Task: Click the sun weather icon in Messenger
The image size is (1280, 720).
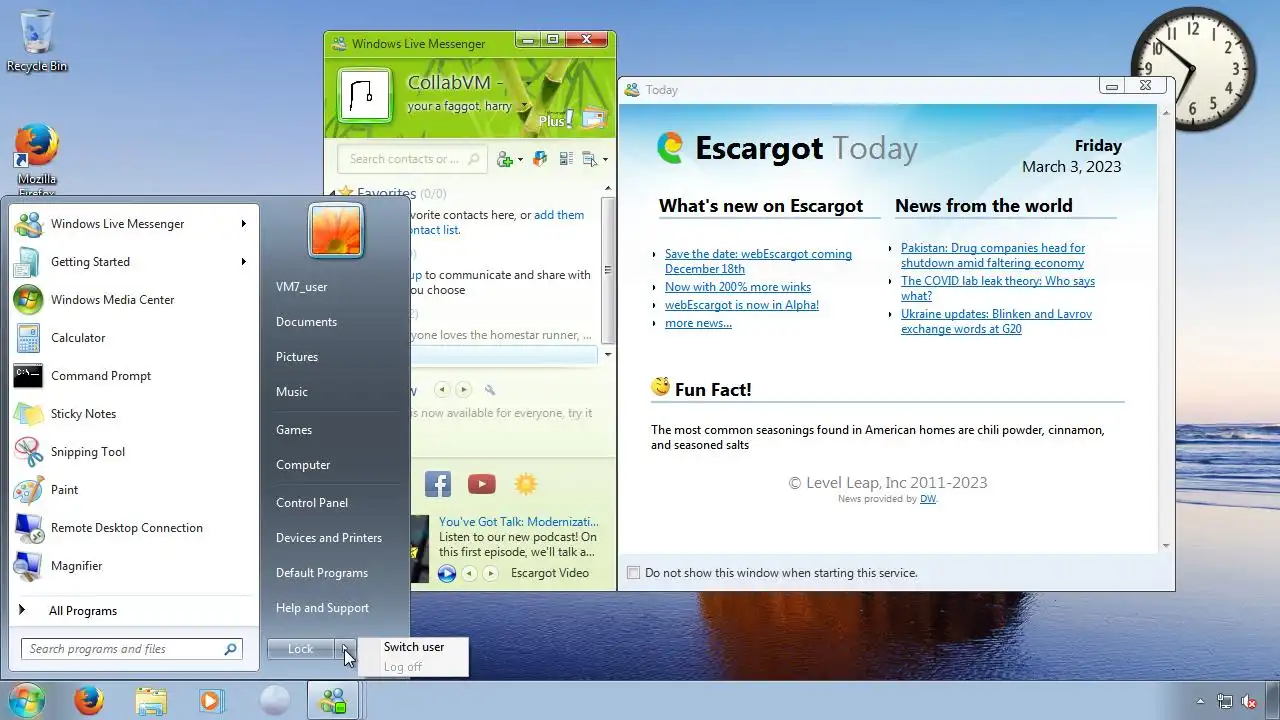Action: coord(525,485)
